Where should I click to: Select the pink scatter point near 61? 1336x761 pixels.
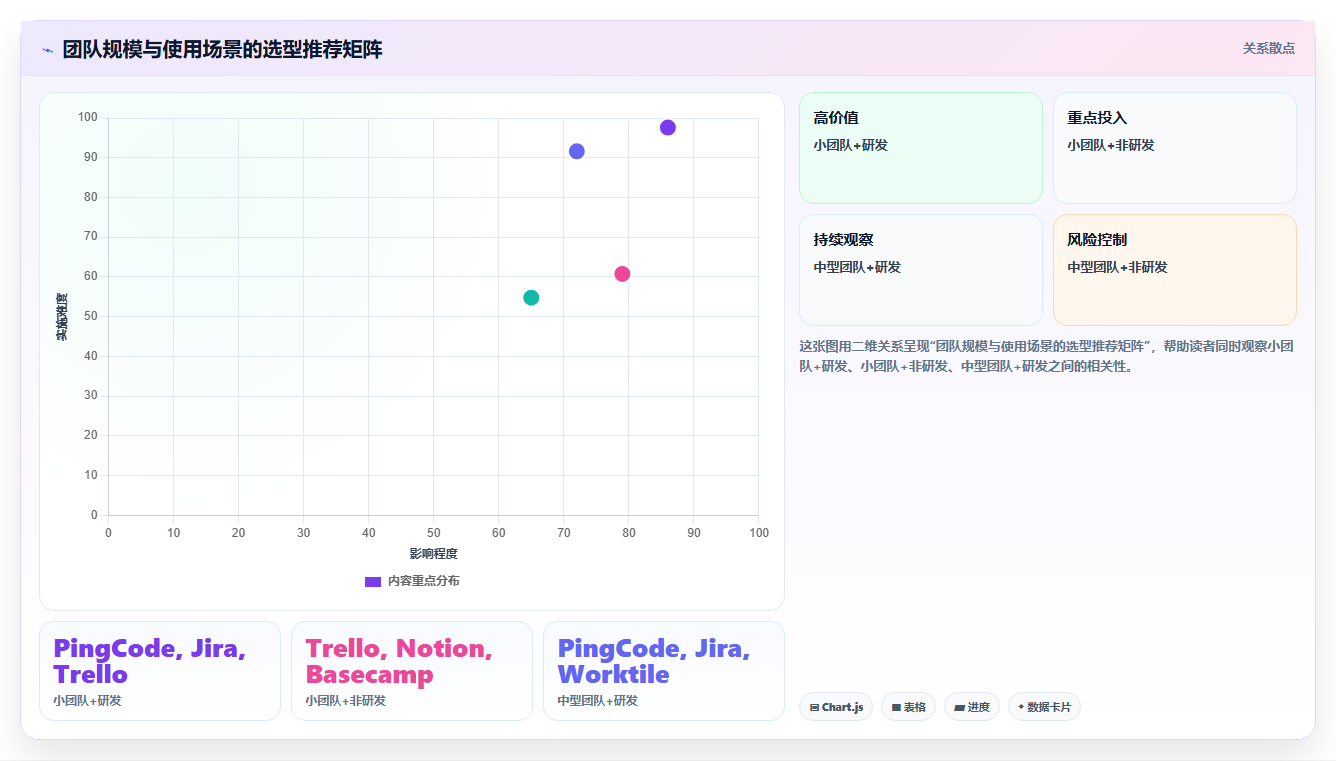622,274
